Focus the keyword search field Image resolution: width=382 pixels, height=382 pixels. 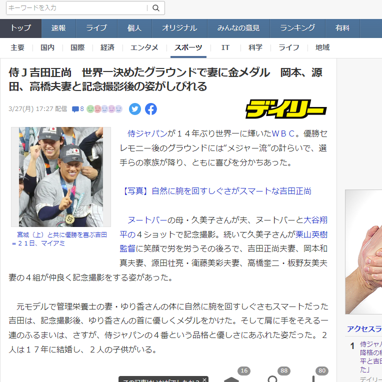click(77, 8)
